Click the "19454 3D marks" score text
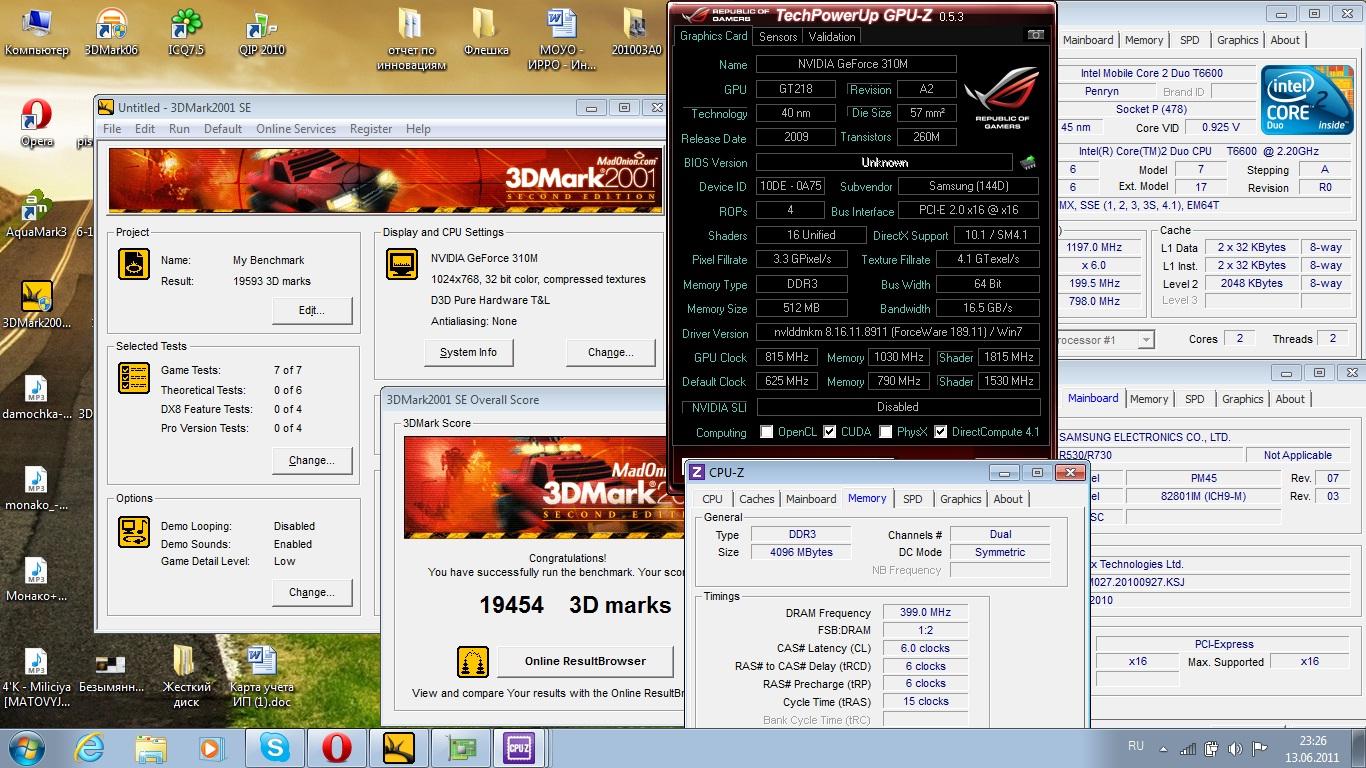Screen dimensions: 1366x768 (575, 605)
